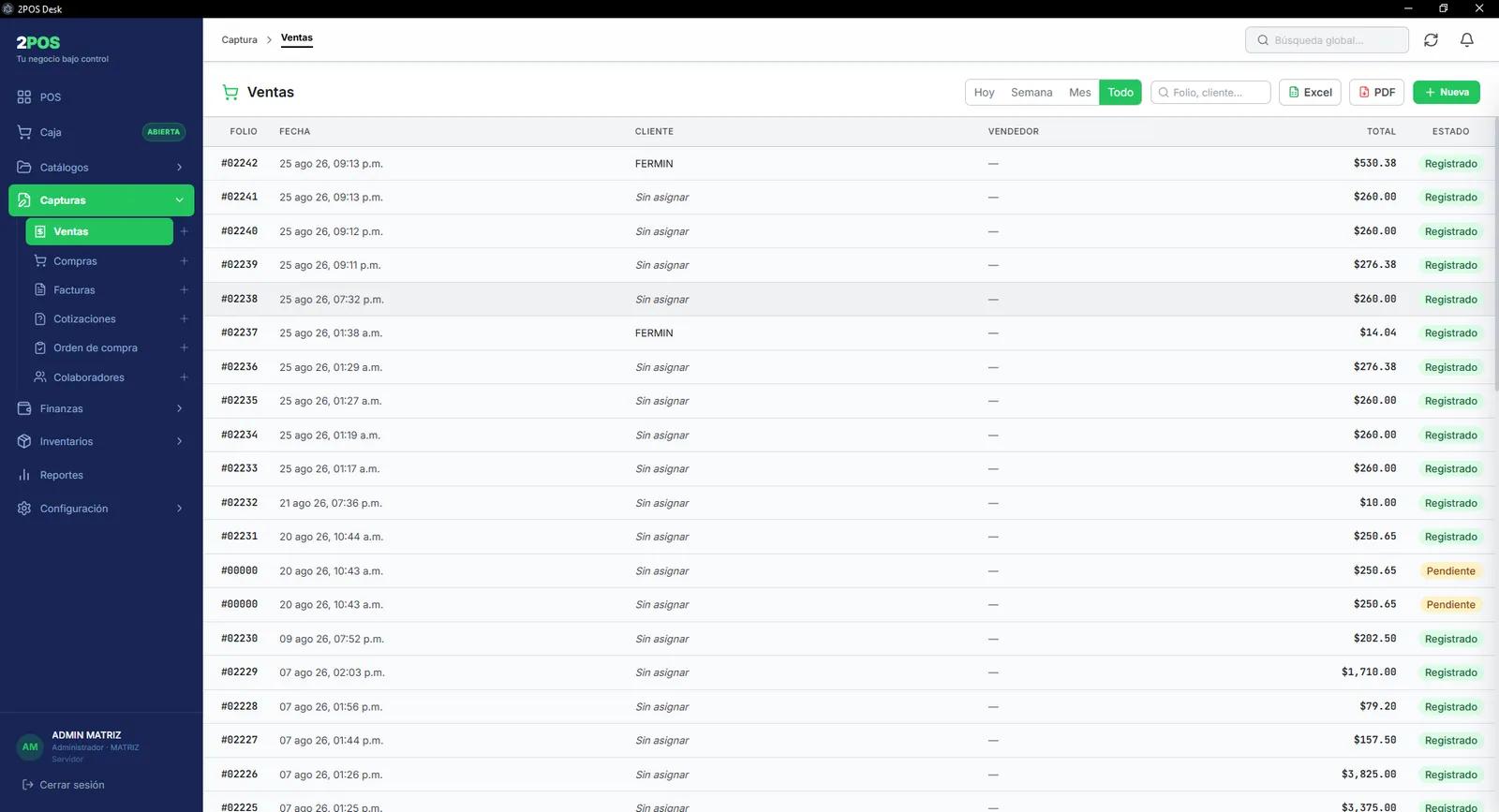
Task: Click the Catálogos folder icon
Action: [24, 168]
